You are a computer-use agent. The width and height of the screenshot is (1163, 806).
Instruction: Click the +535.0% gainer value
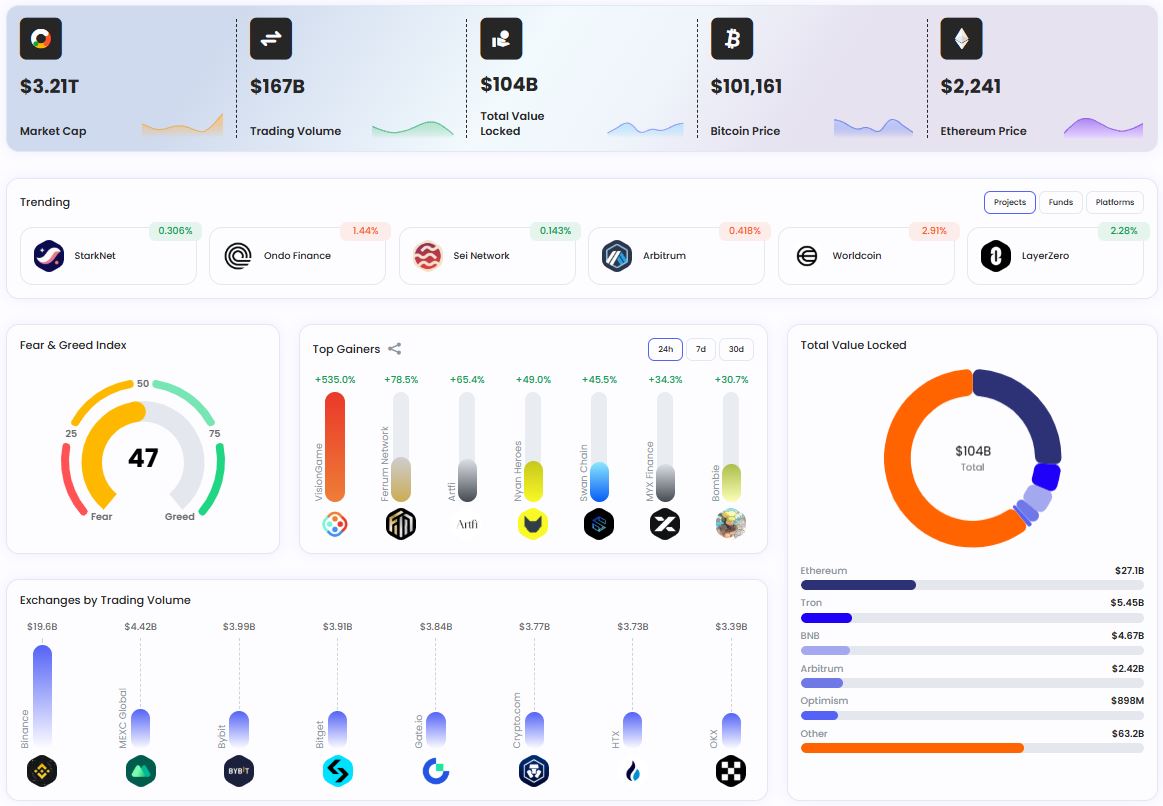[x=335, y=380]
